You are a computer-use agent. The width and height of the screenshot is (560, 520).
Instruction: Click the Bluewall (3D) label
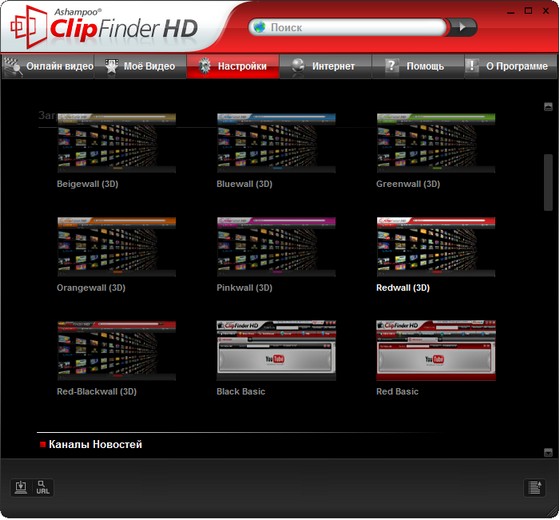[x=244, y=184]
